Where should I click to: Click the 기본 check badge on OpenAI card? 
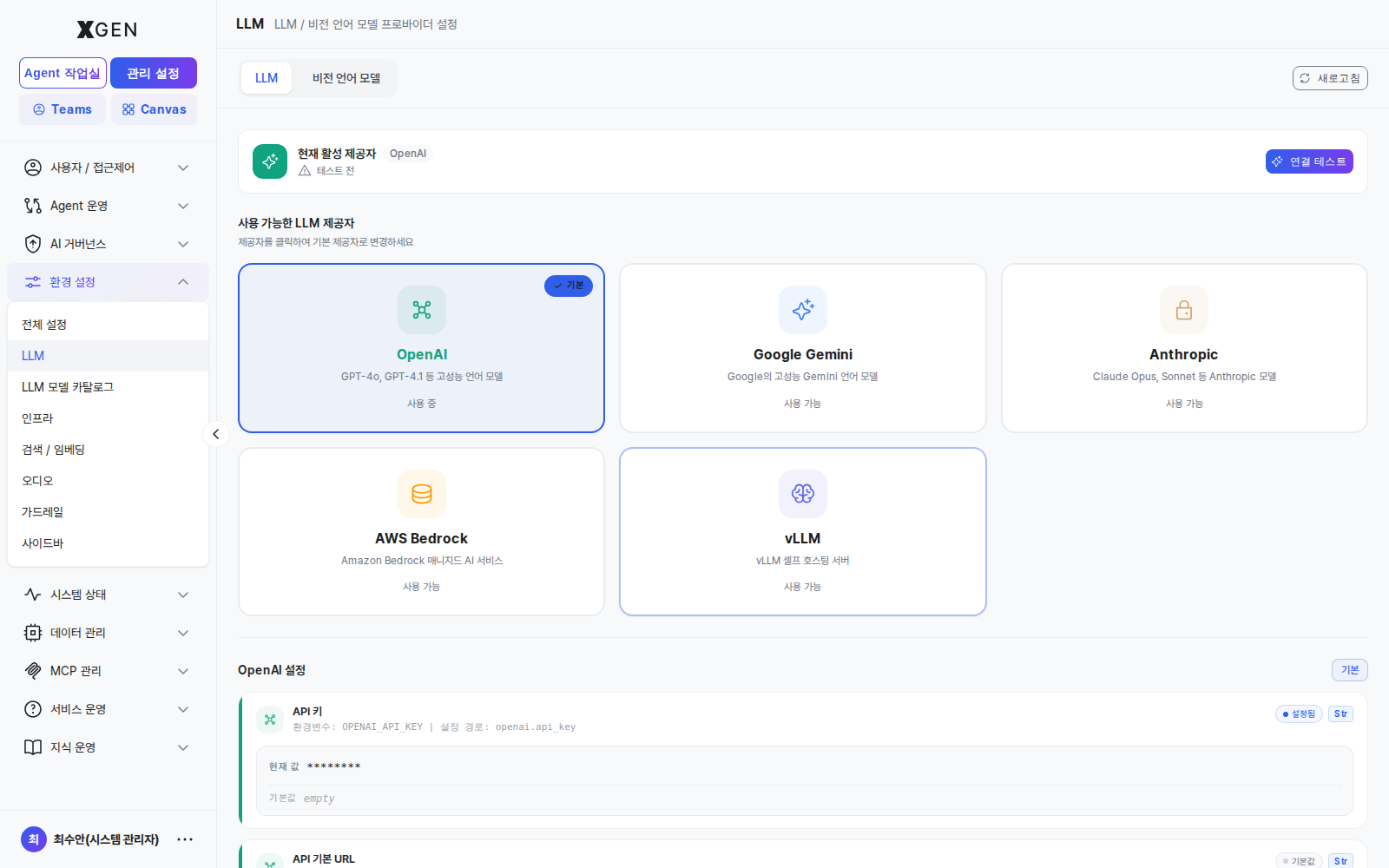point(569,286)
